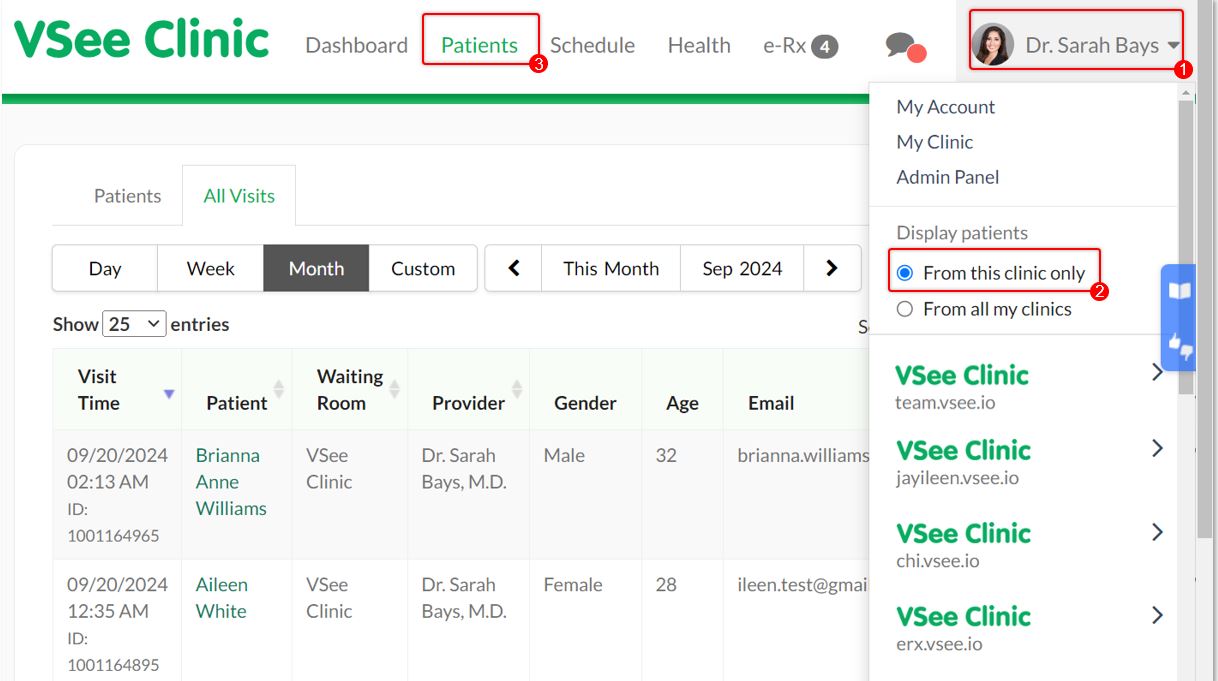Select 'From this clinic only' radio button
Viewport: 1218px width, 681px height.
(905, 273)
